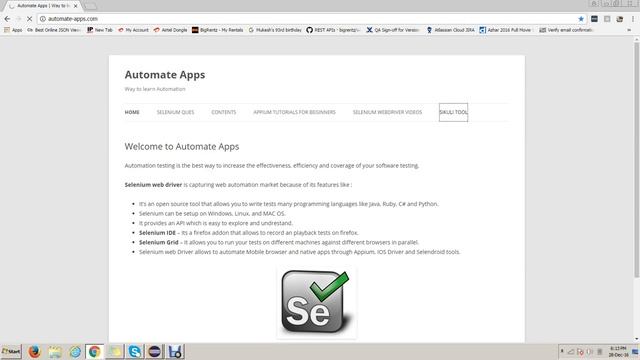The image size is (640, 360).
Task: Click the 'Selenium web driver' bold text
Action: 153,185
